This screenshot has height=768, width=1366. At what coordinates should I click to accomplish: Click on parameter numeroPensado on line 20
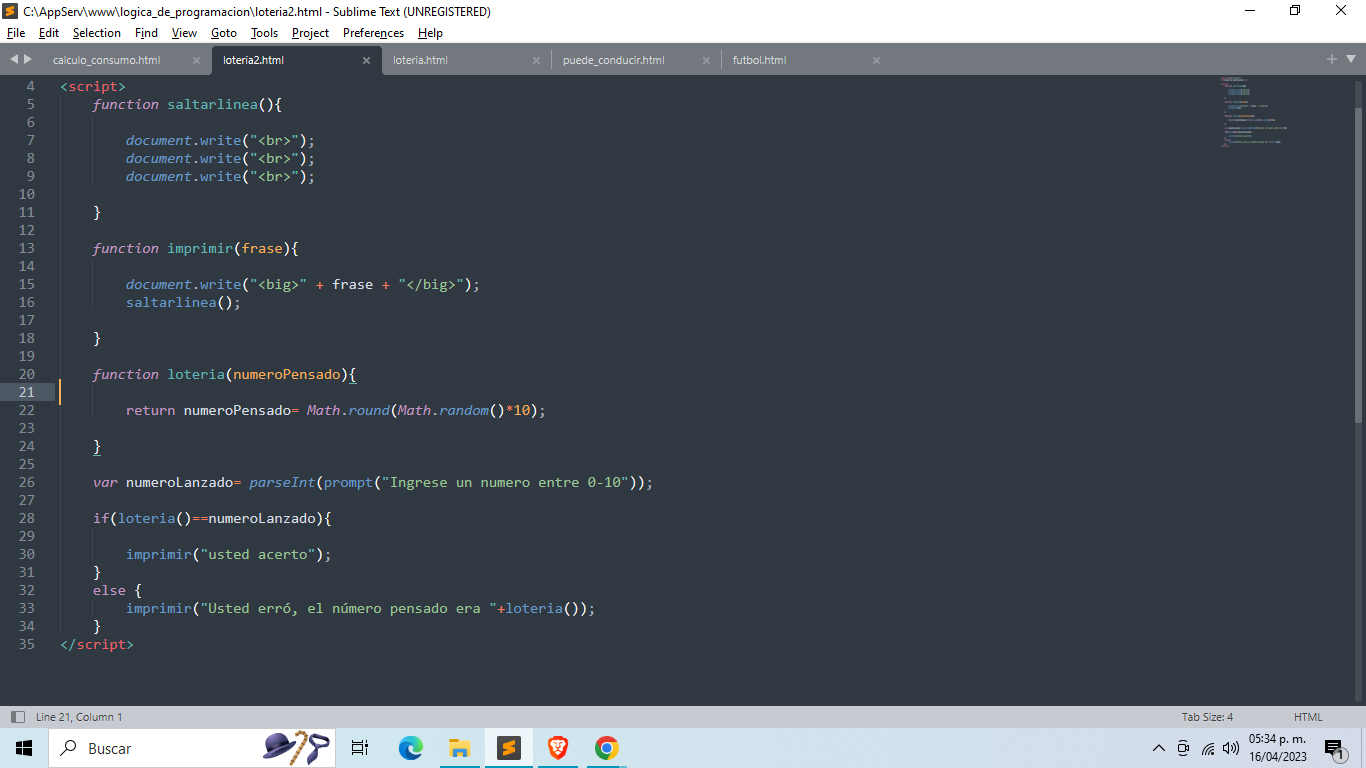287,374
